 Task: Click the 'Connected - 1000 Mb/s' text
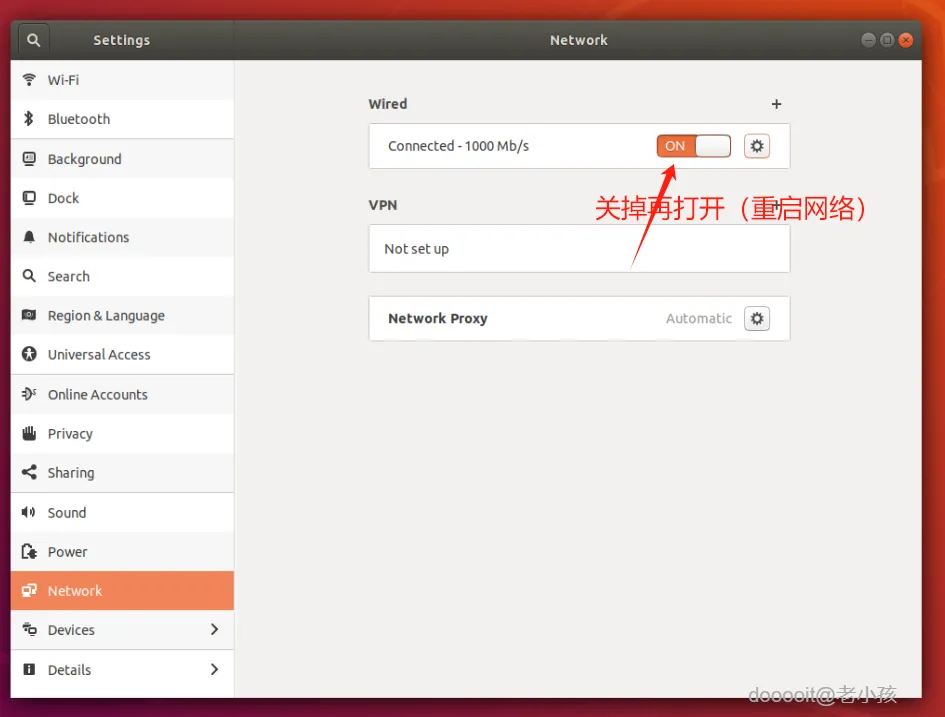[x=459, y=146]
